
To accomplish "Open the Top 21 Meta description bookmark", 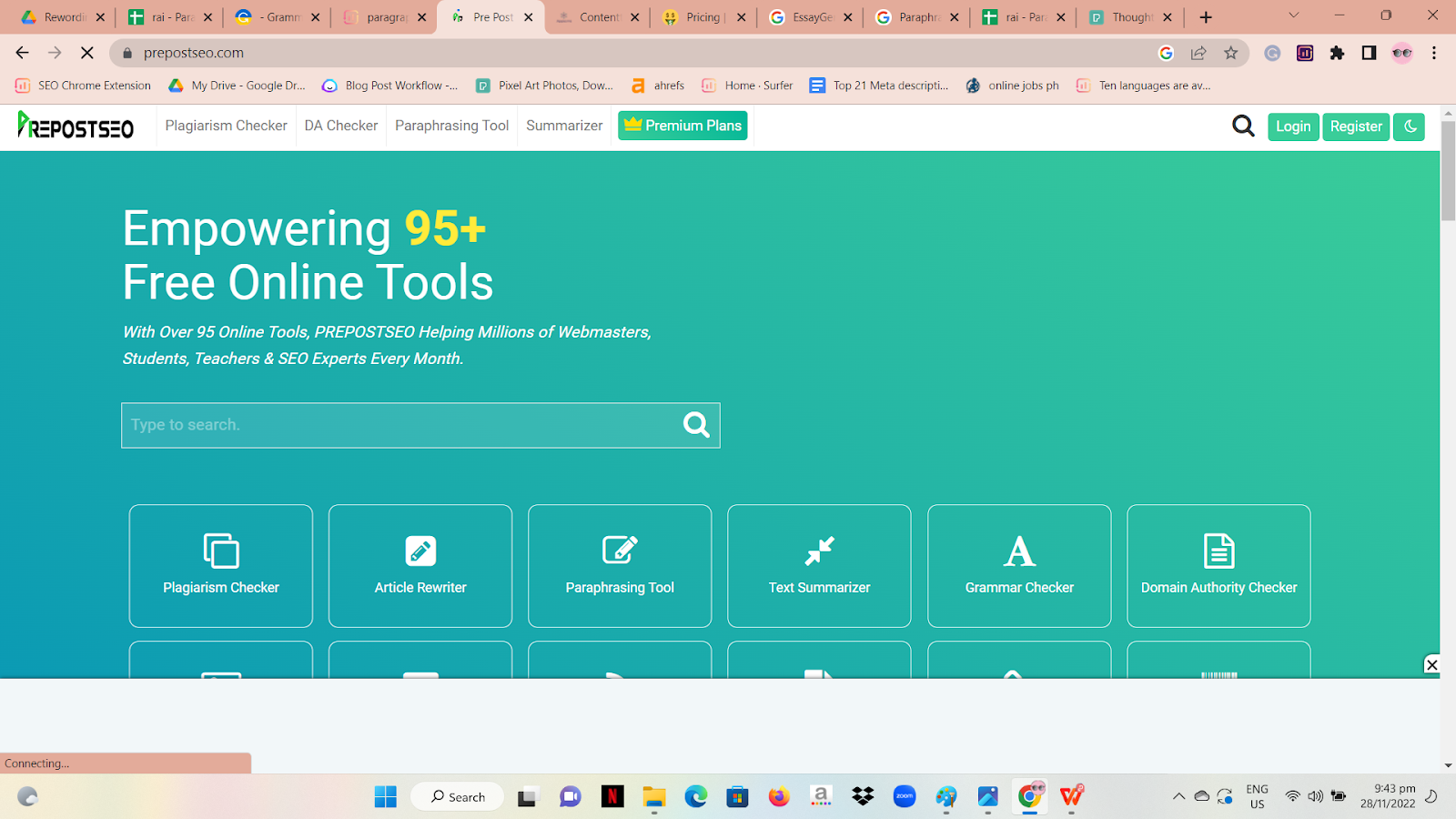I will tap(880, 86).
